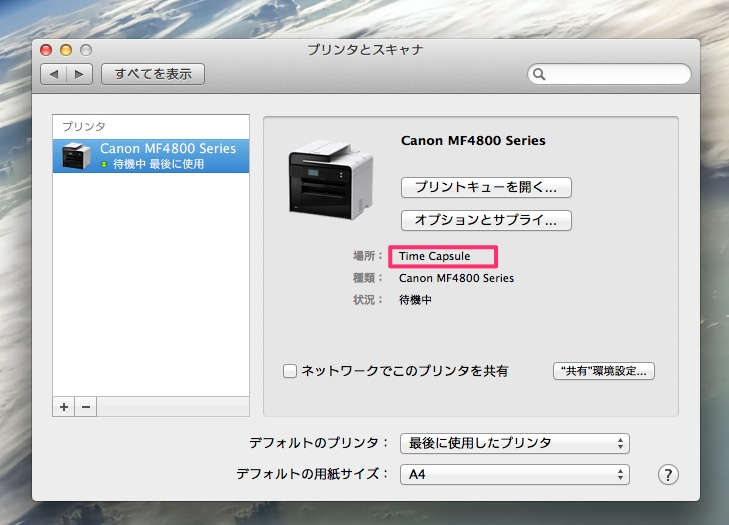Minimize window with the yellow button
Viewport: 729px width, 525px height.
tap(66, 50)
